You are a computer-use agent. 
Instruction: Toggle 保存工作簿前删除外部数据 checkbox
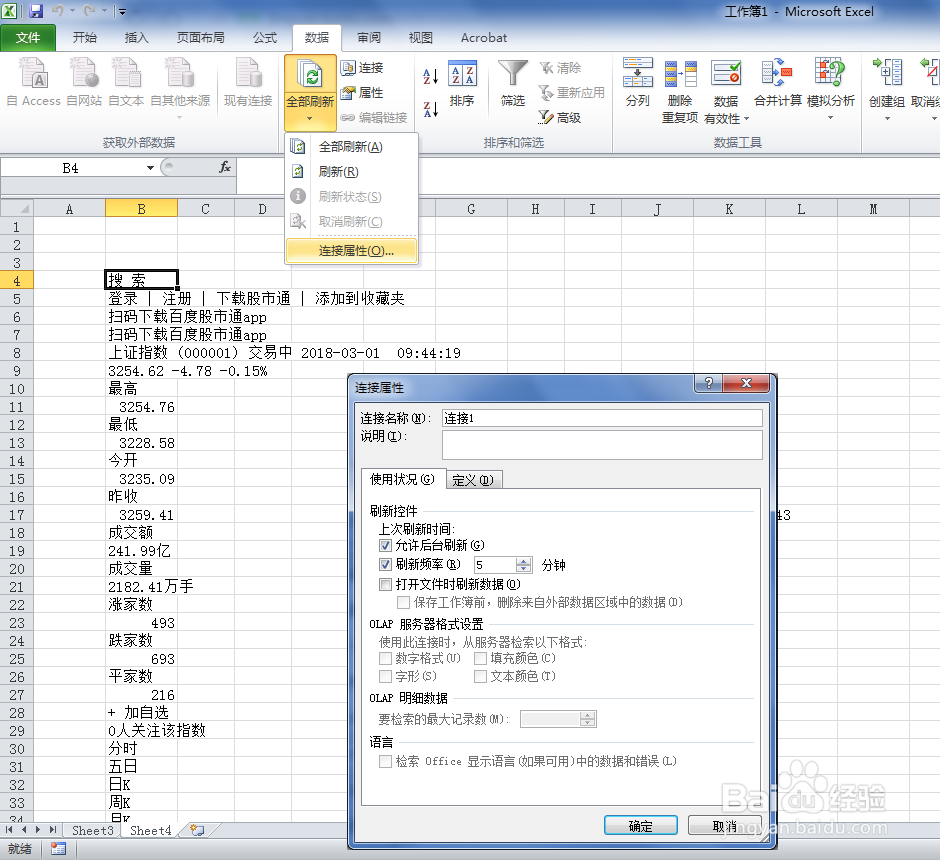(x=403, y=602)
